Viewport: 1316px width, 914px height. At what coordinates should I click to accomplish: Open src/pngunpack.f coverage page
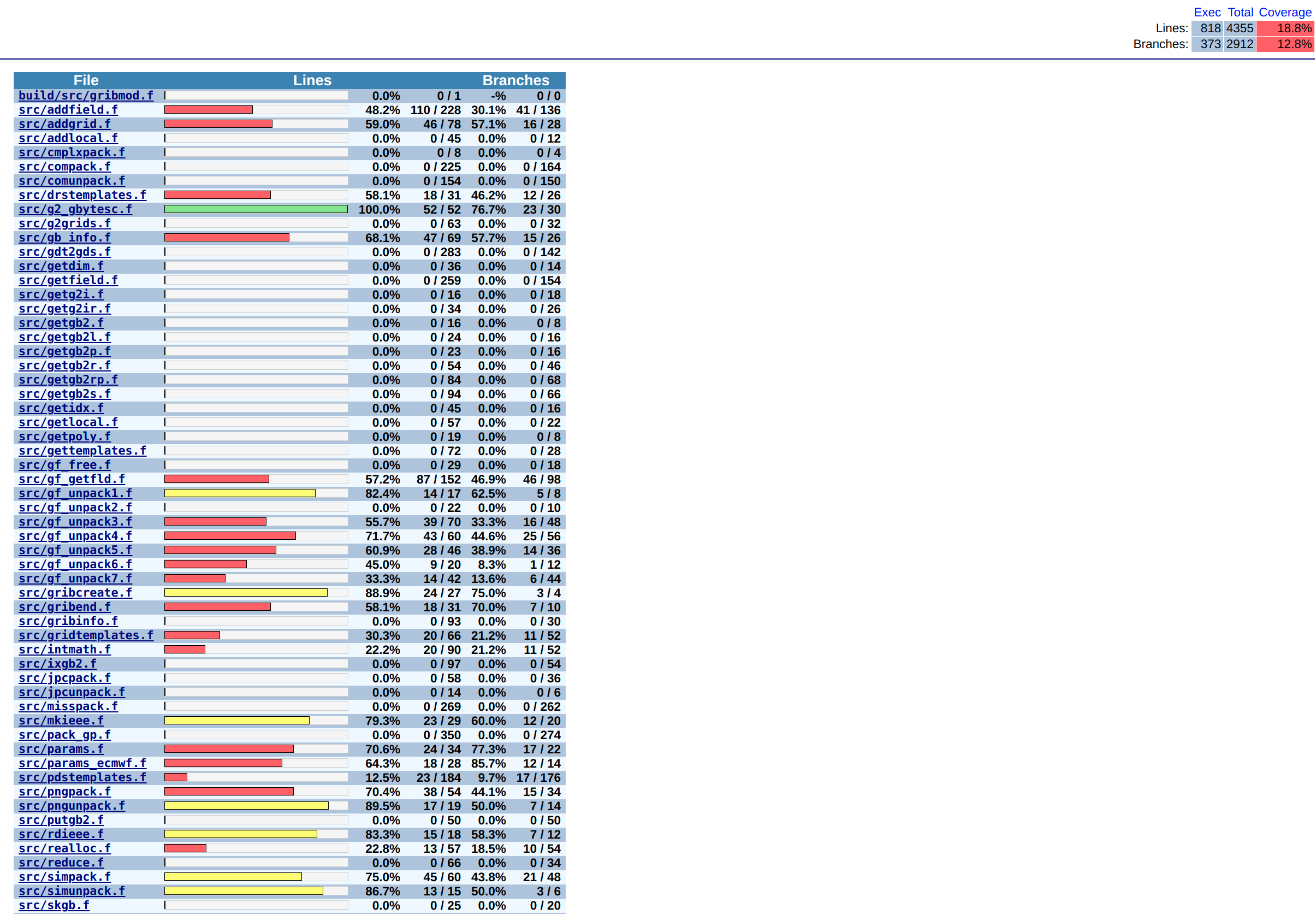[72, 806]
